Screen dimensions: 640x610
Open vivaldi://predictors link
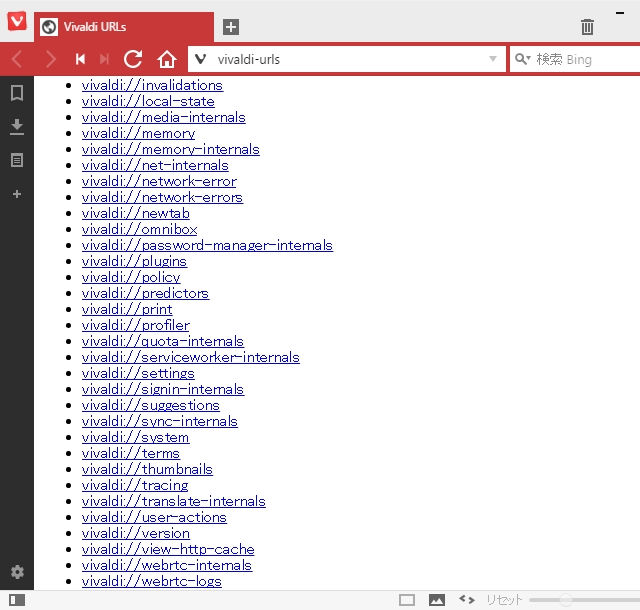pyautogui.click(x=145, y=293)
